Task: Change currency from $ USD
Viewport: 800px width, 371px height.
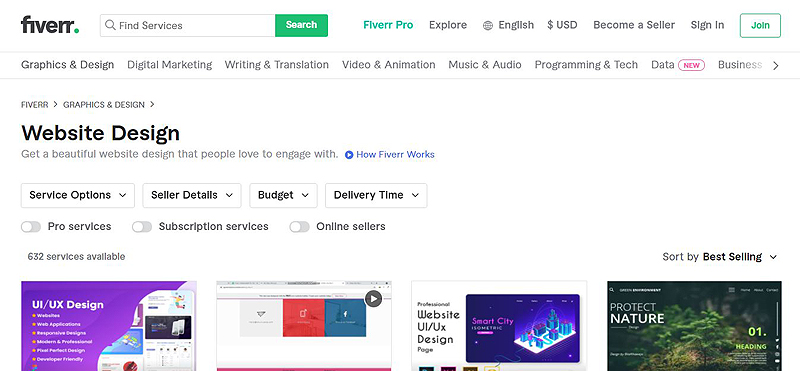Action: click(x=562, y=25)
